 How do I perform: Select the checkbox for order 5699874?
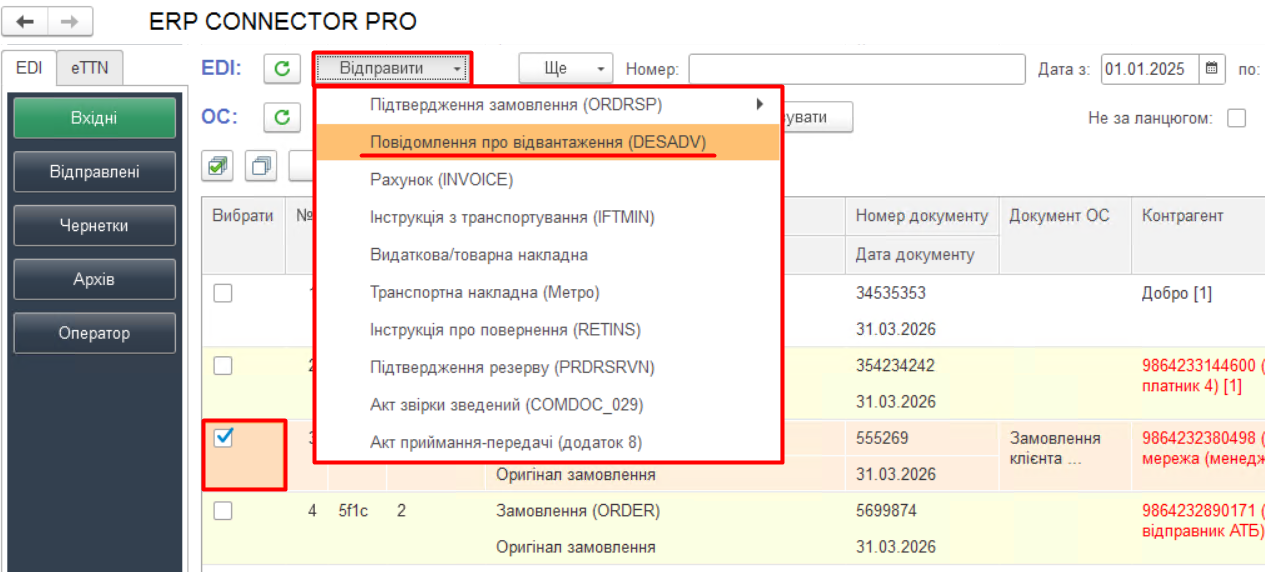[x=224, y=511]
